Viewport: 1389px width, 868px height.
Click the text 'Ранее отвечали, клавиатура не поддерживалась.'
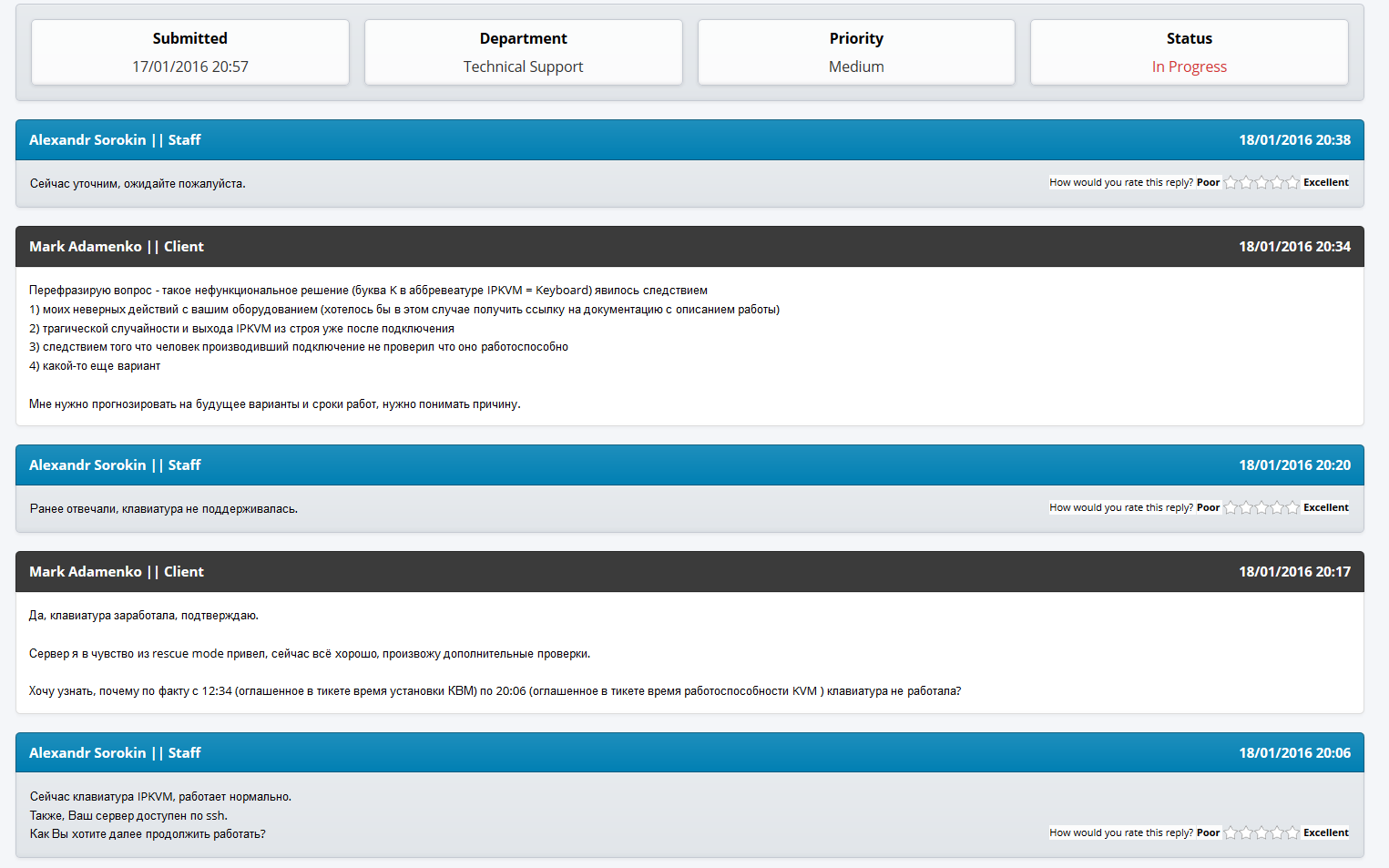[x=164, y=509]
